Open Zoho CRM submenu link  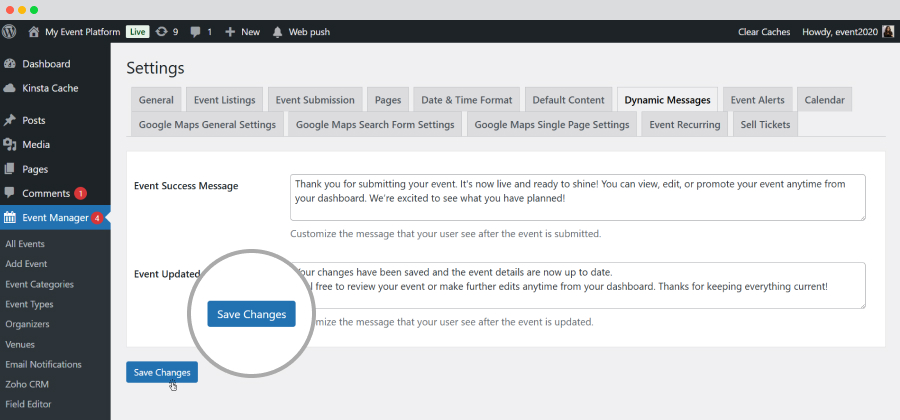27,384
